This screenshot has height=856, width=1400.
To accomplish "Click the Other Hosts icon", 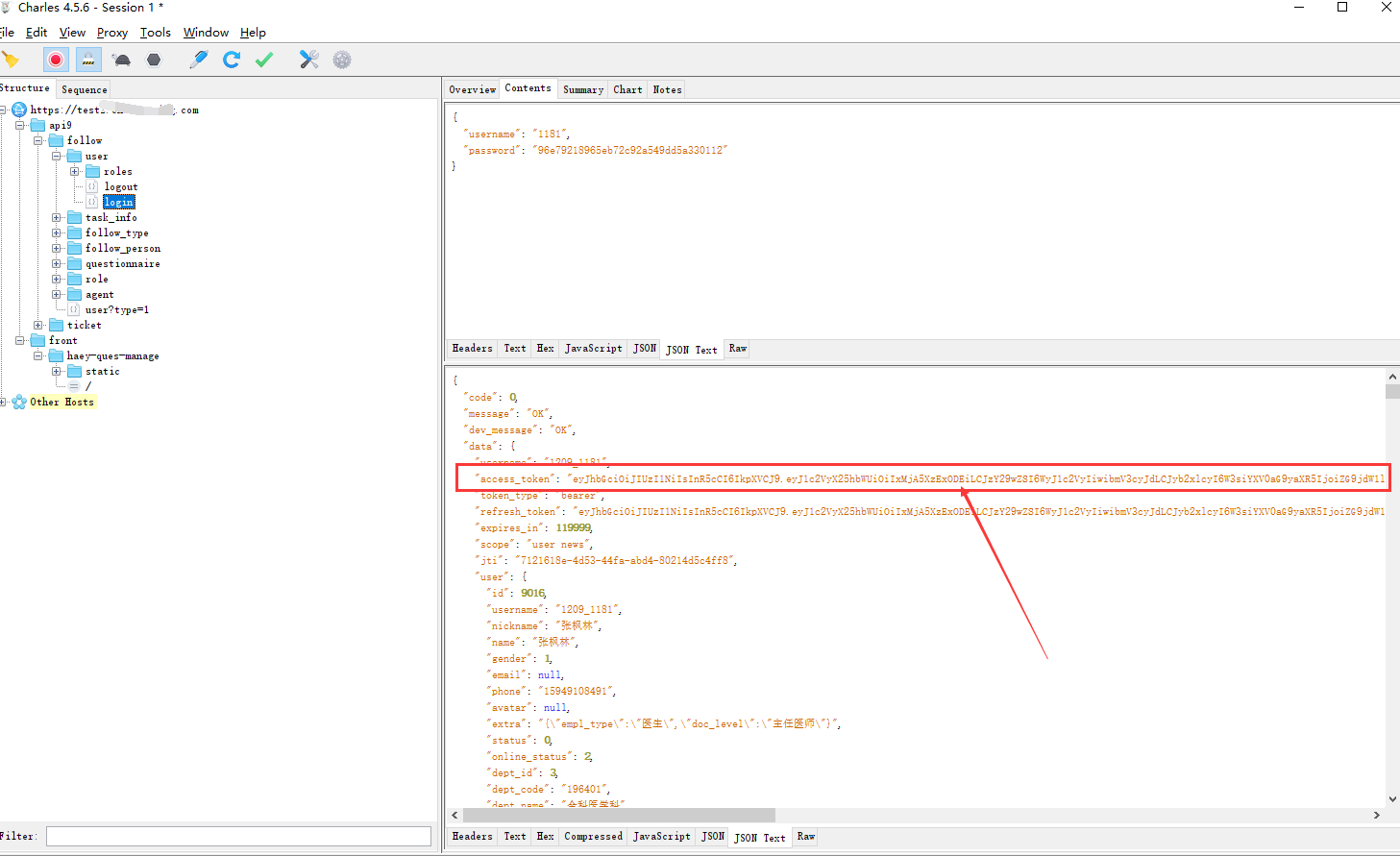I will [19, 402].
